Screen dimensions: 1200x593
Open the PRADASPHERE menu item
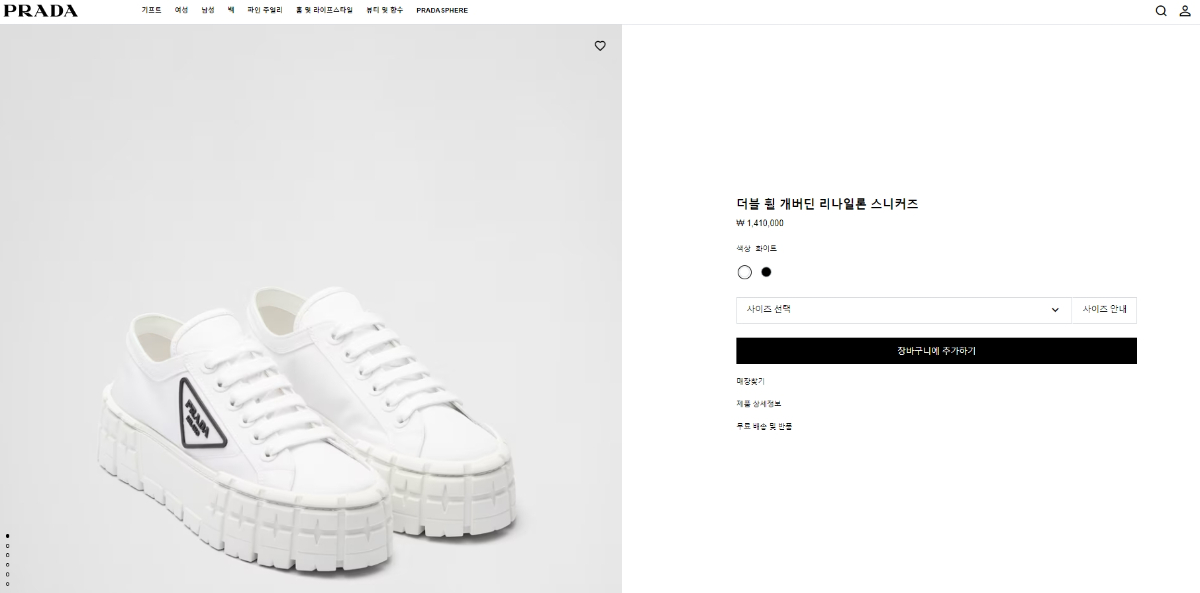(x=442, y=10)
